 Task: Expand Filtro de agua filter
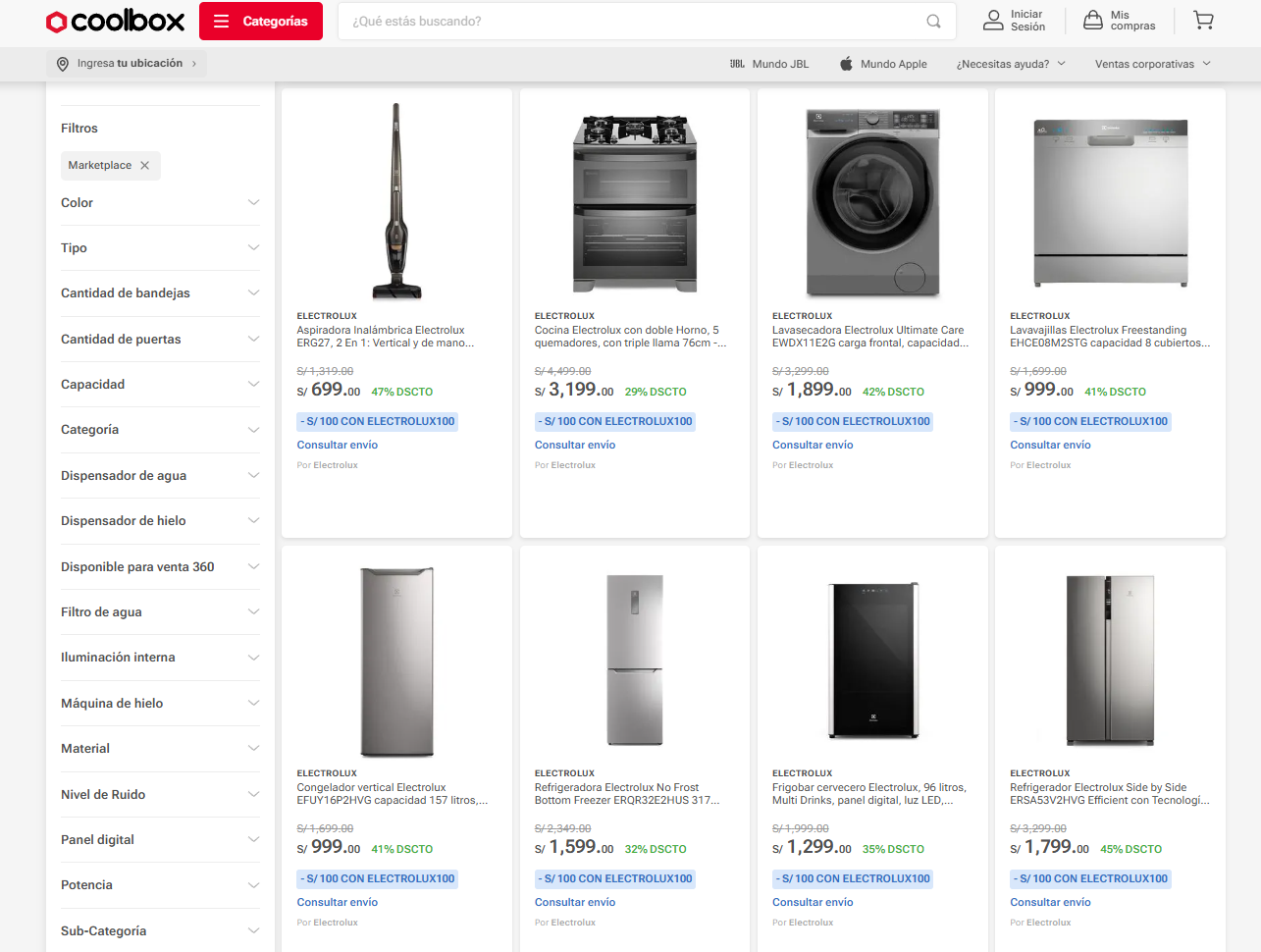pos(160,612)
